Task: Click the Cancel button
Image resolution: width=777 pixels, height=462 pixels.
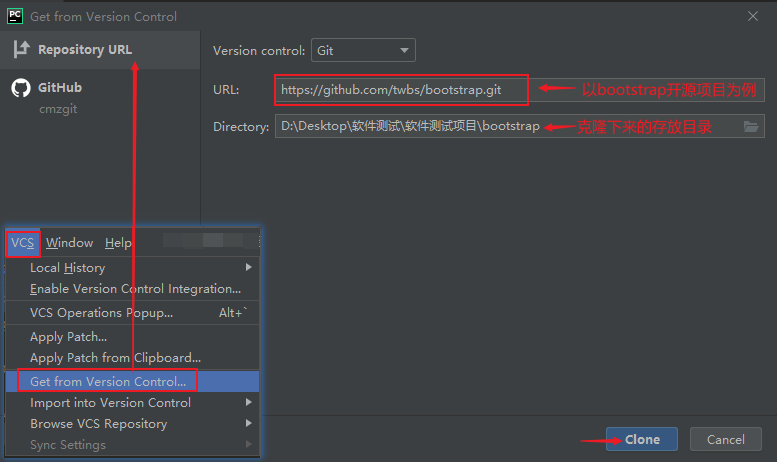Action: (x=725, y=439)
